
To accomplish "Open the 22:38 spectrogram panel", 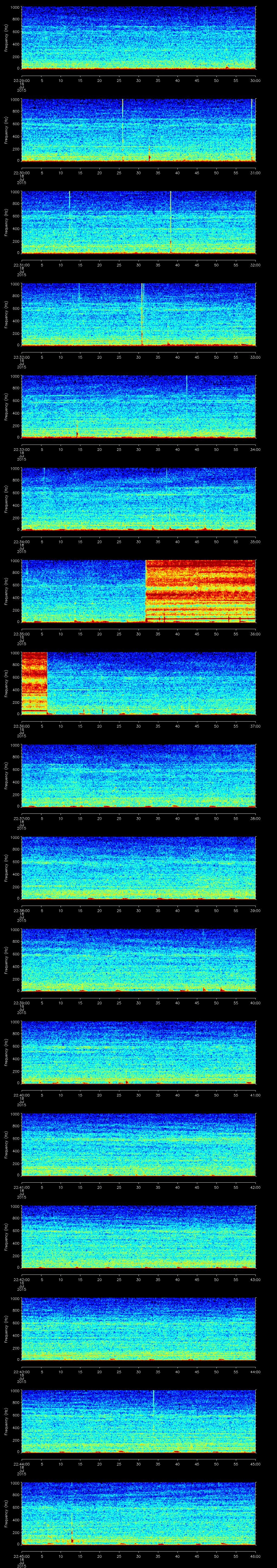I will [138, 868].
